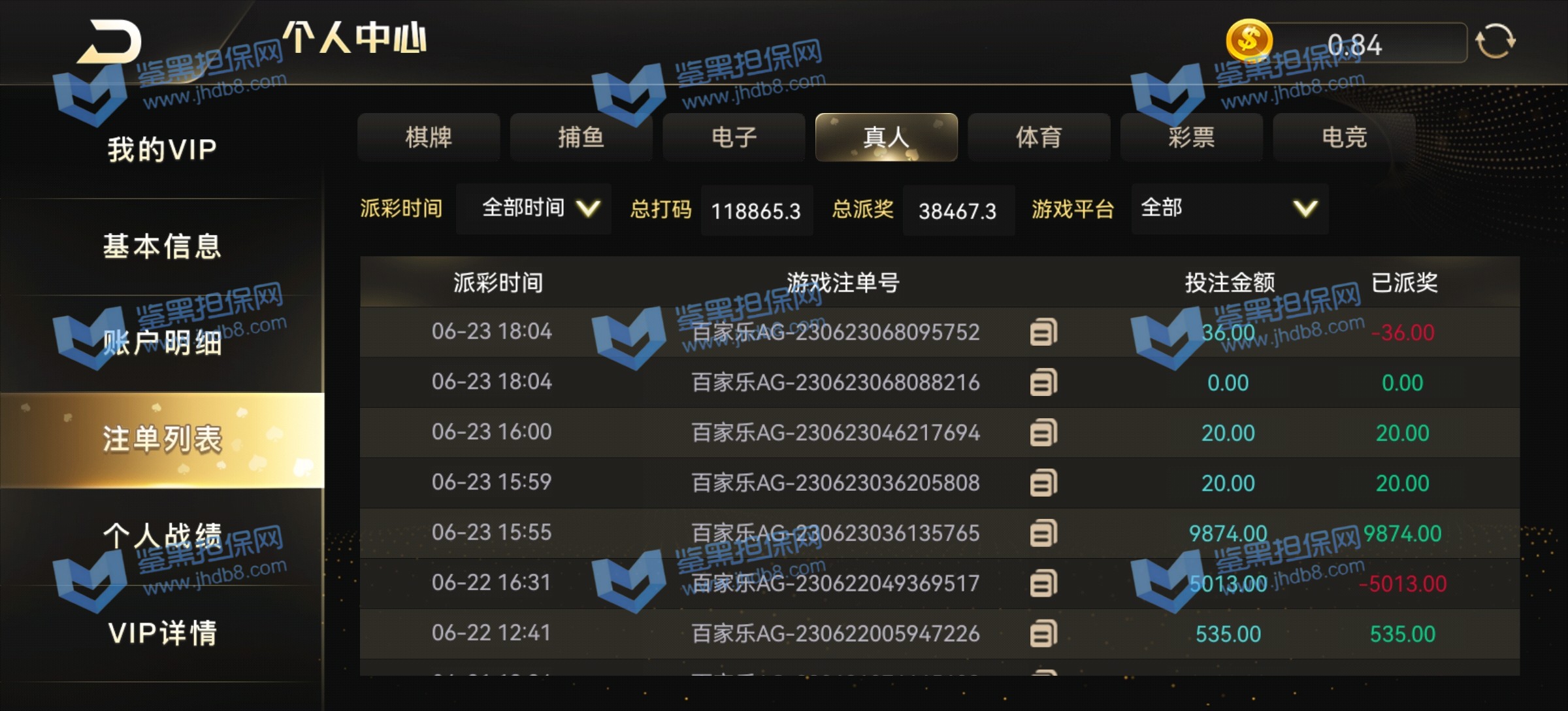Select the 06-23 15:55 bet record row
This screenshot has width=1568, height=711.
939,533
